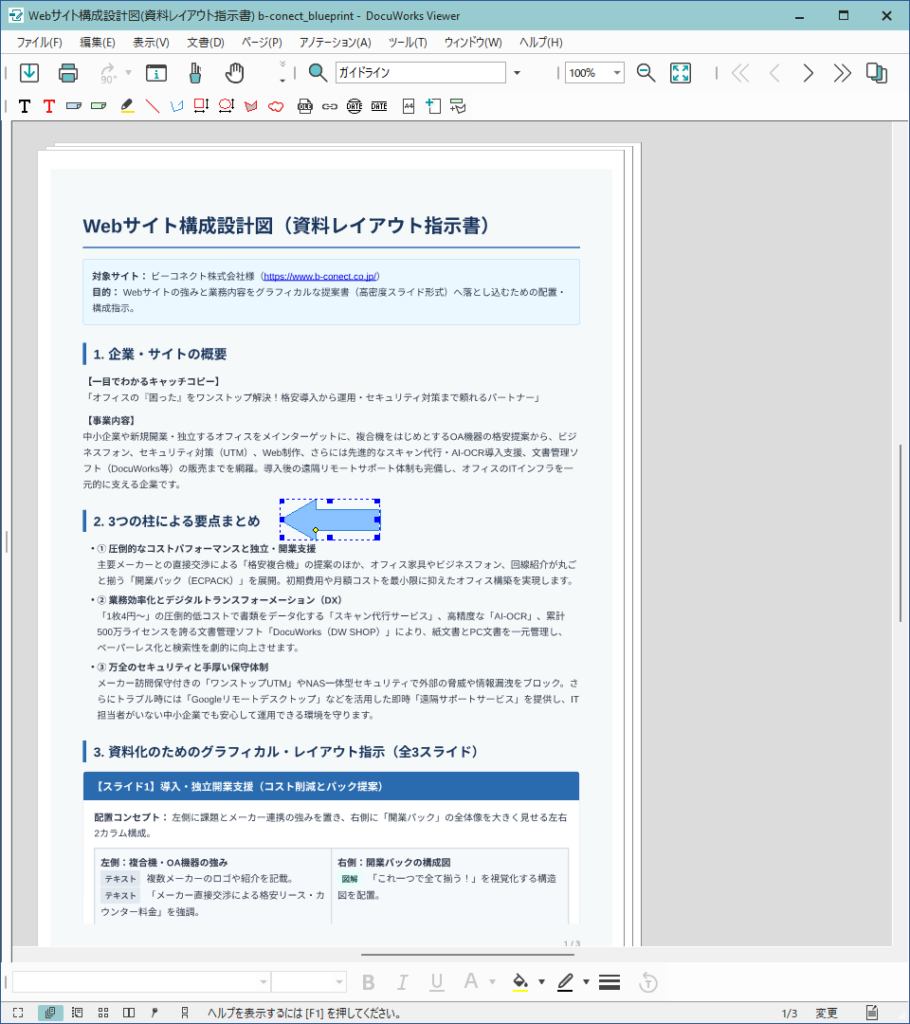Open the rotate 90° dropdown arrow

click(x=128, y=72)
